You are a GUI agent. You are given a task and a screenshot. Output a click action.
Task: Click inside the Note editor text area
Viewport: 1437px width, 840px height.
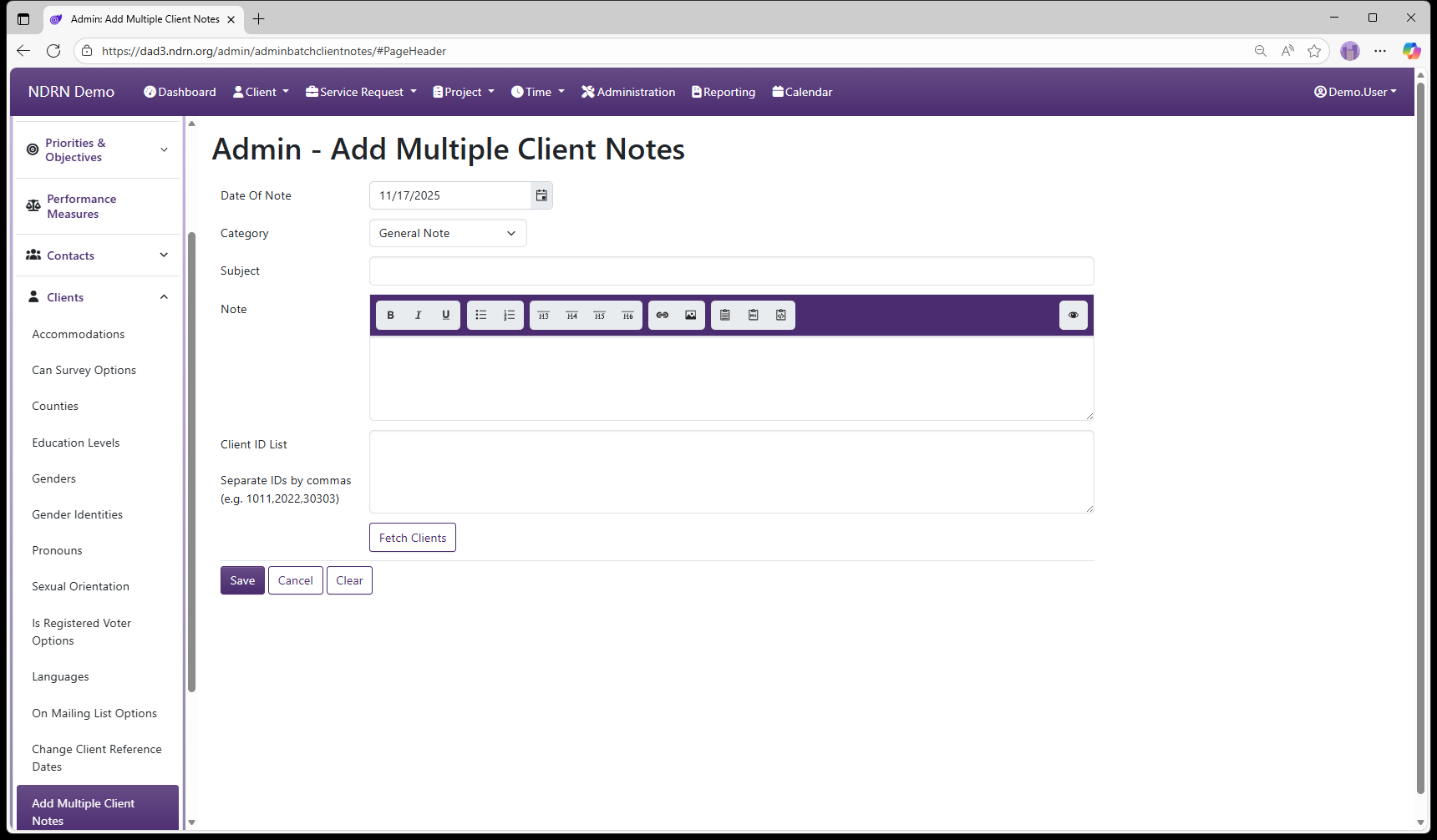click(x=732, y=378)
